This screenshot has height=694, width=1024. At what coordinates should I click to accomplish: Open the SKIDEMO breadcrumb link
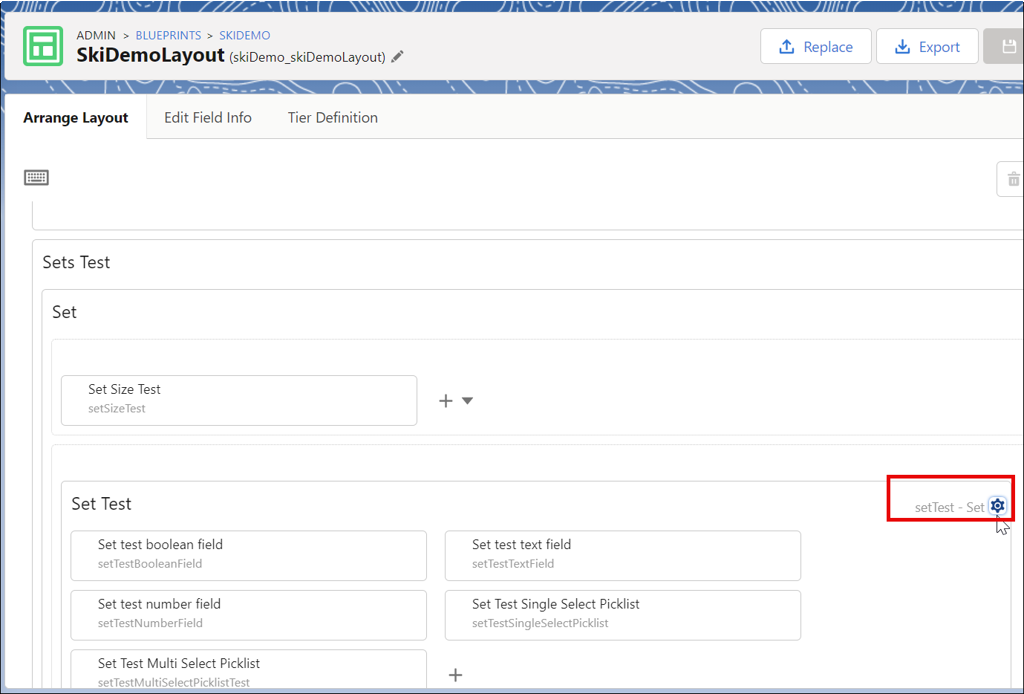[x=244, y=35]
